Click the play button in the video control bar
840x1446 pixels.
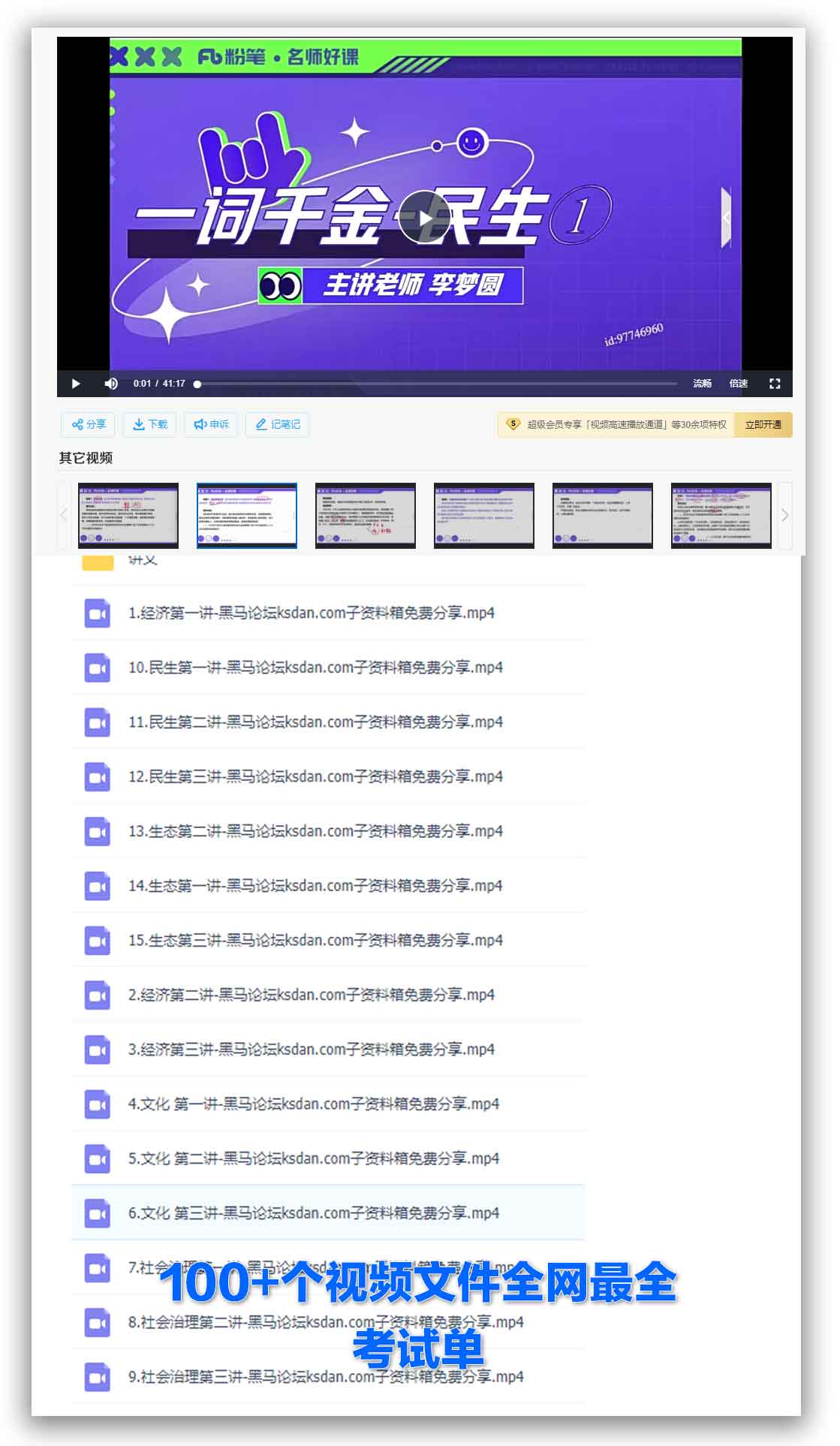coord(76,384)
